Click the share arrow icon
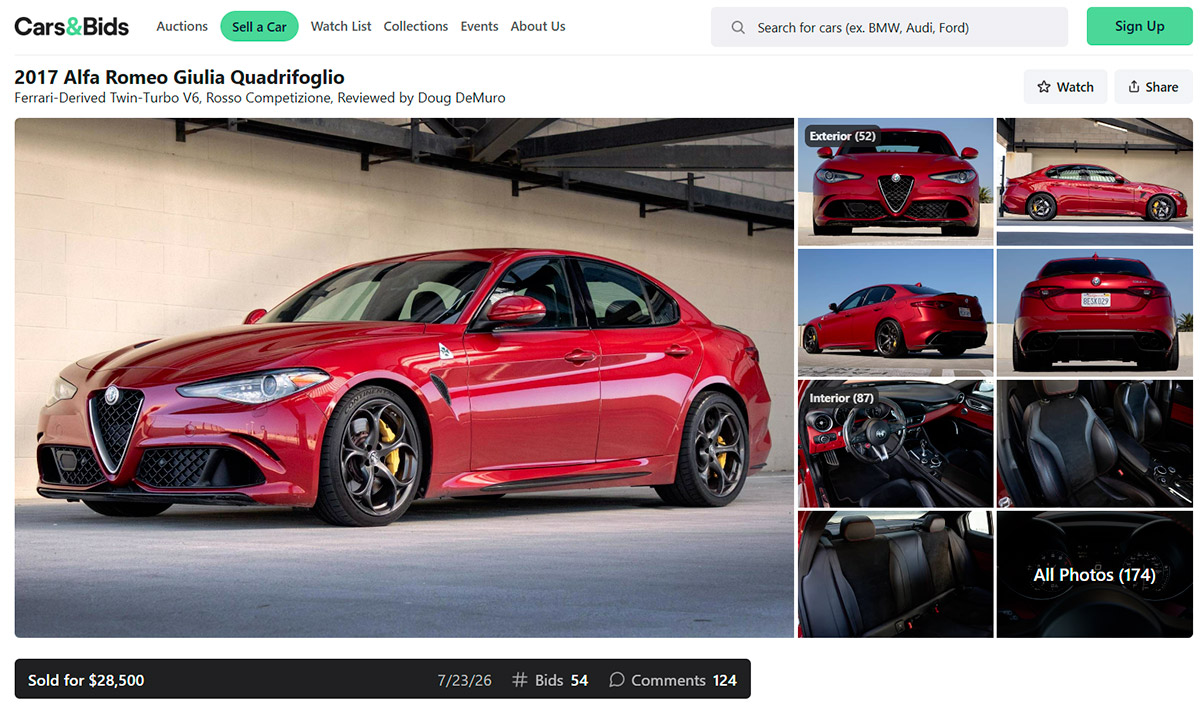 pos(1134,87)
